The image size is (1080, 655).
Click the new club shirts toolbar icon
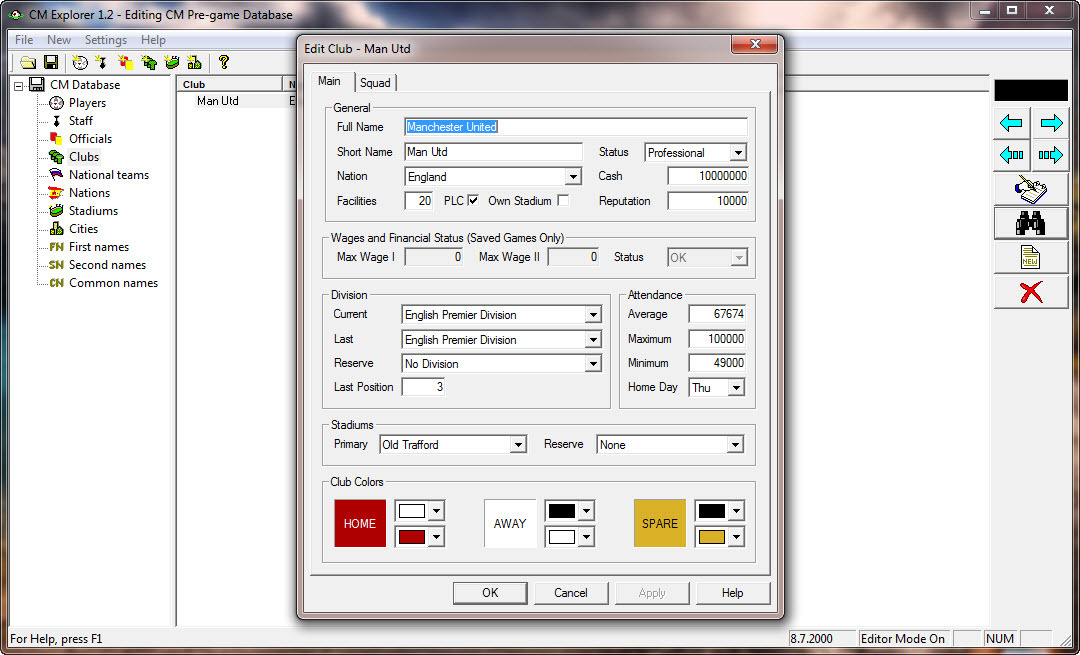click(x=149, y=63)
